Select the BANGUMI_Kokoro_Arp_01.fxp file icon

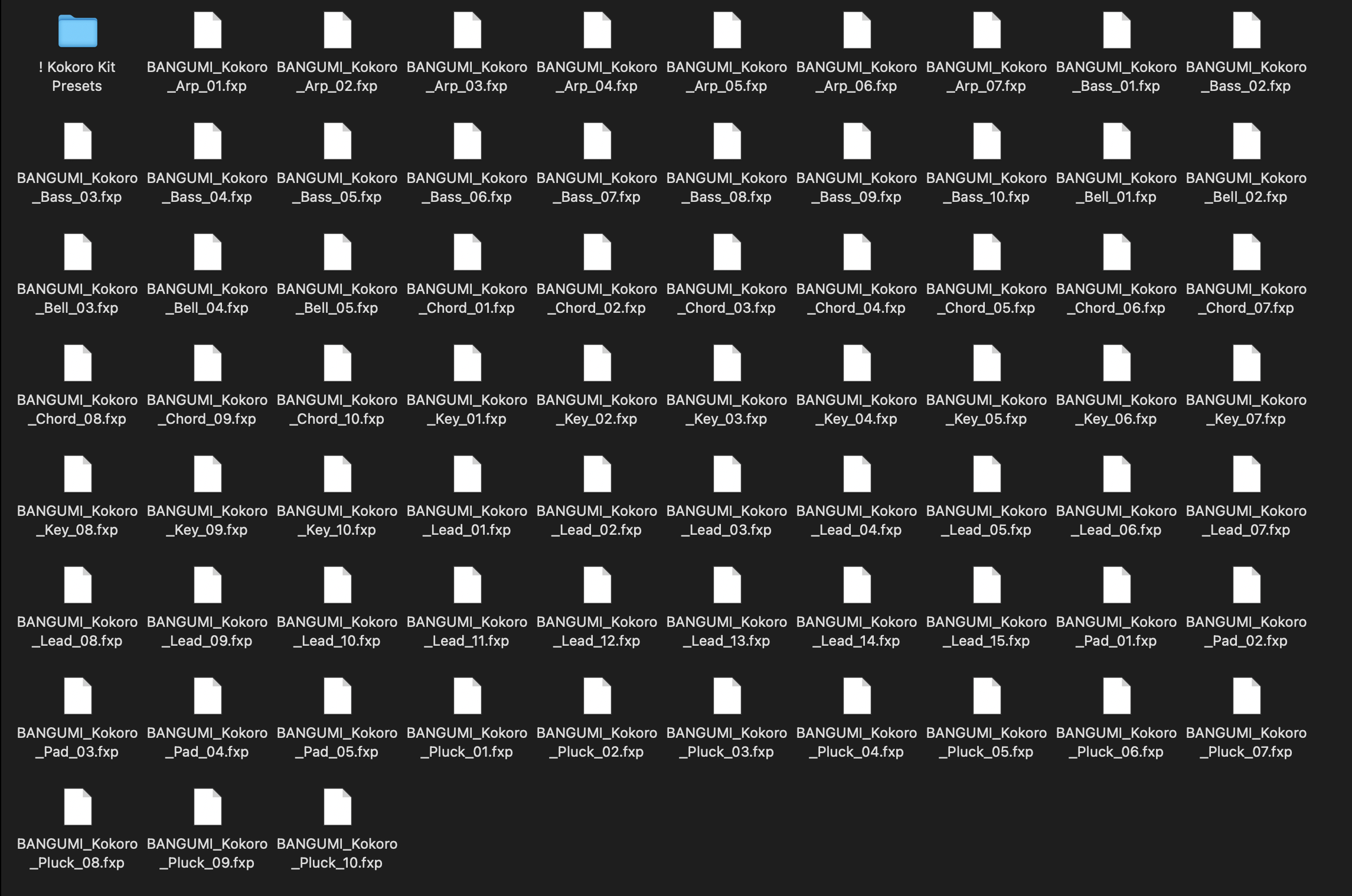pos(207,30)
